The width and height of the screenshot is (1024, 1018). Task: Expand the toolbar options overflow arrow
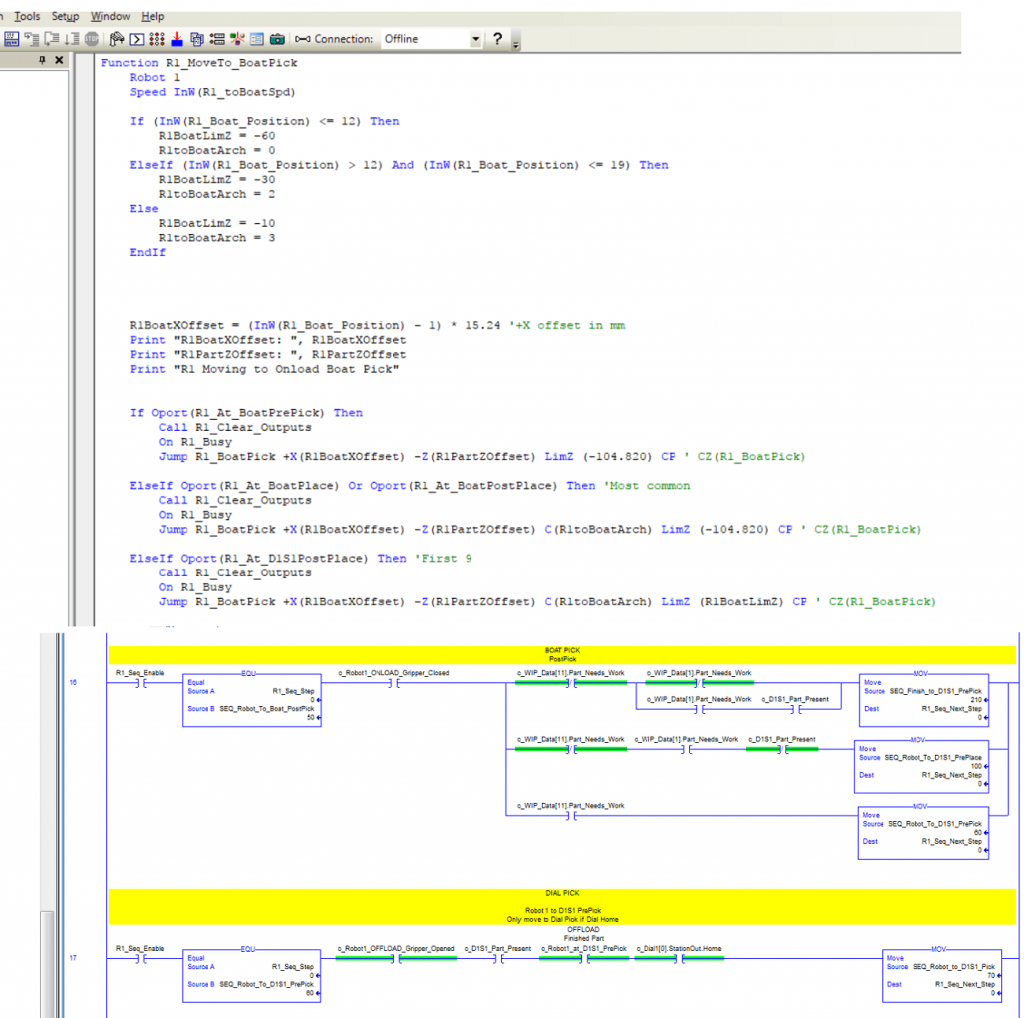coord(515,43)
